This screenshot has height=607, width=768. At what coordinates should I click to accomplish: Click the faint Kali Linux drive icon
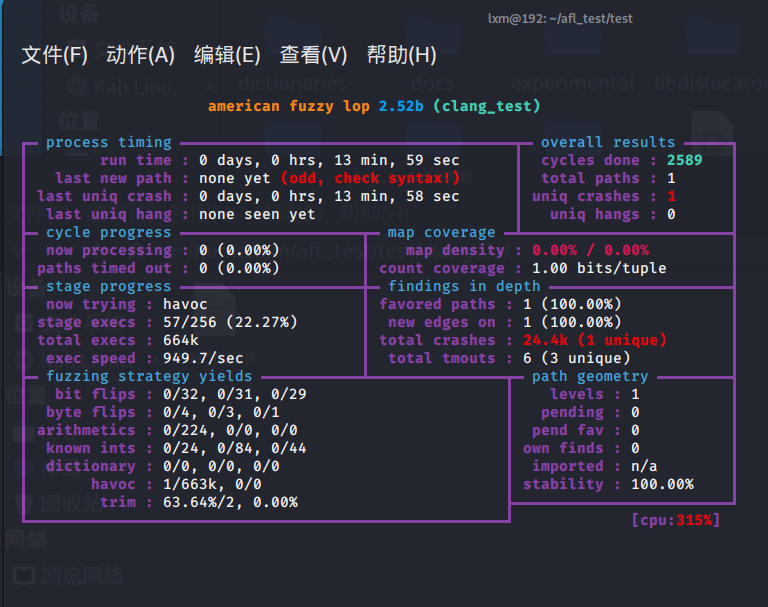tap(75, 86)
